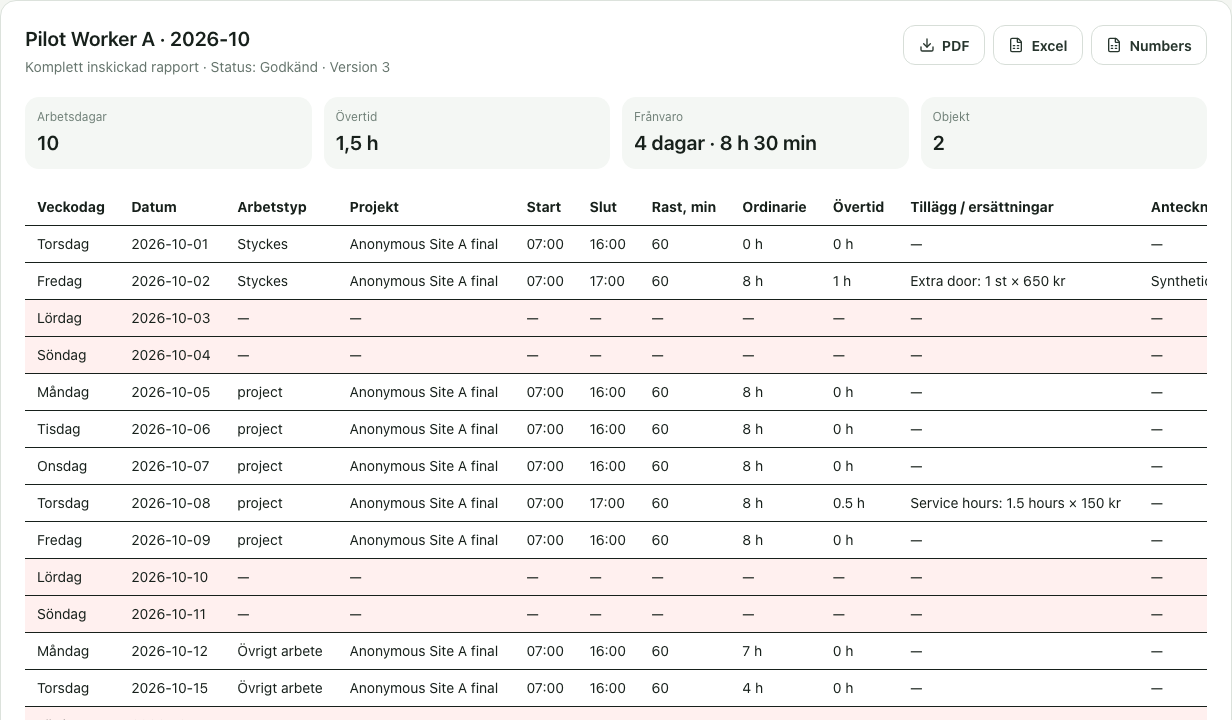Select the 0.5 h overtime cell
This screenshot has height=720, width=1232.
849,503
